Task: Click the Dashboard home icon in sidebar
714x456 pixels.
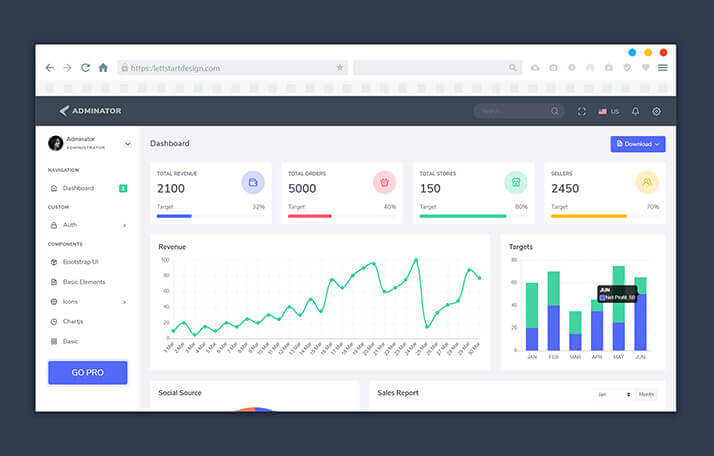Action: 54,188
